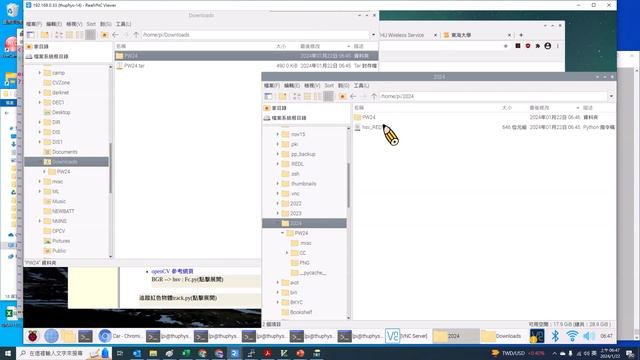Open Raspberry Pi main menu
The height and width of the screenshot is (360, 640).
(x=33, y=336)
